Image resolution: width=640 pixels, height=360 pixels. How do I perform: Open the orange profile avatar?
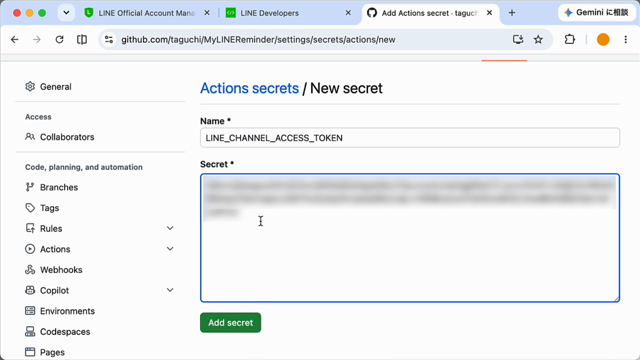tap(603, 40)
